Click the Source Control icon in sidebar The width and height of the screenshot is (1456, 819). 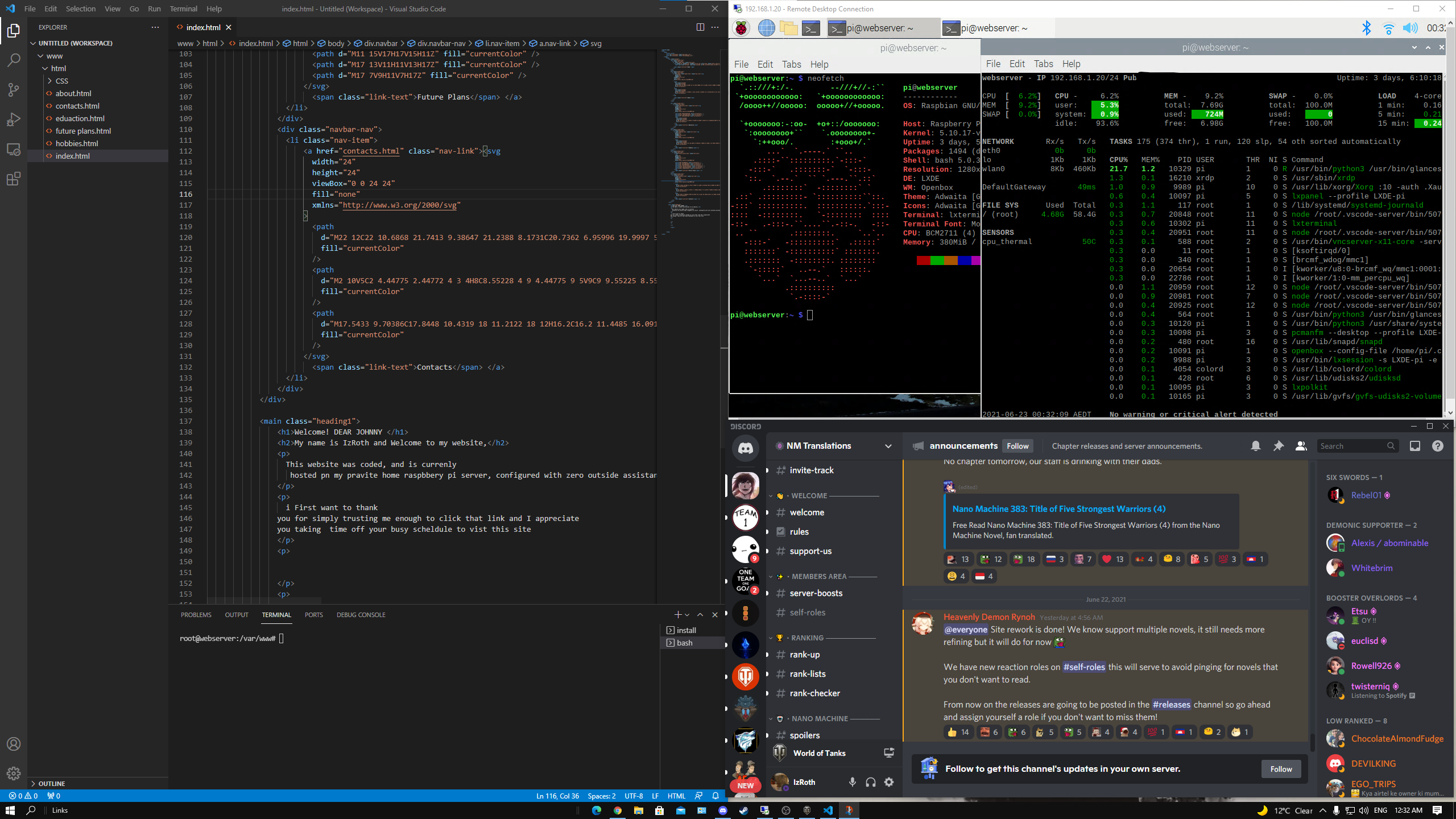(13, 90)
